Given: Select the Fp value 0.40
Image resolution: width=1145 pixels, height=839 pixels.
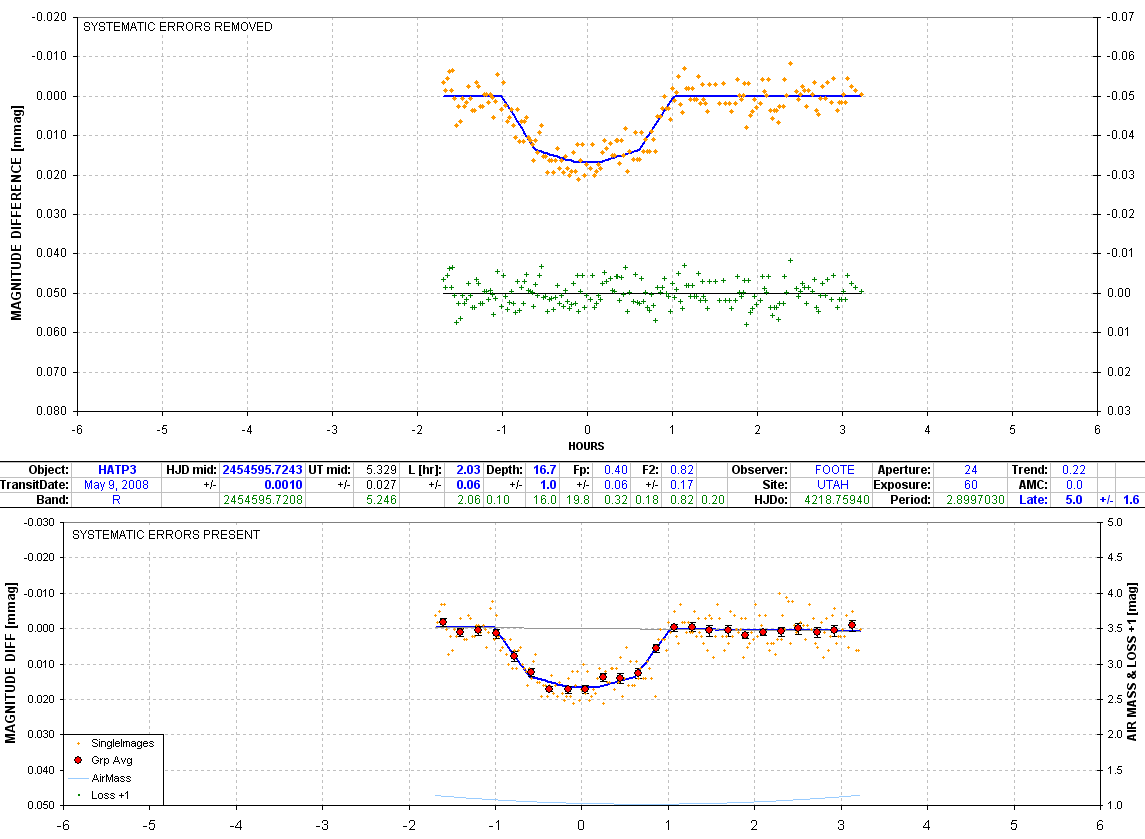Looking at the screenshot, I should [x=616, y=470].
